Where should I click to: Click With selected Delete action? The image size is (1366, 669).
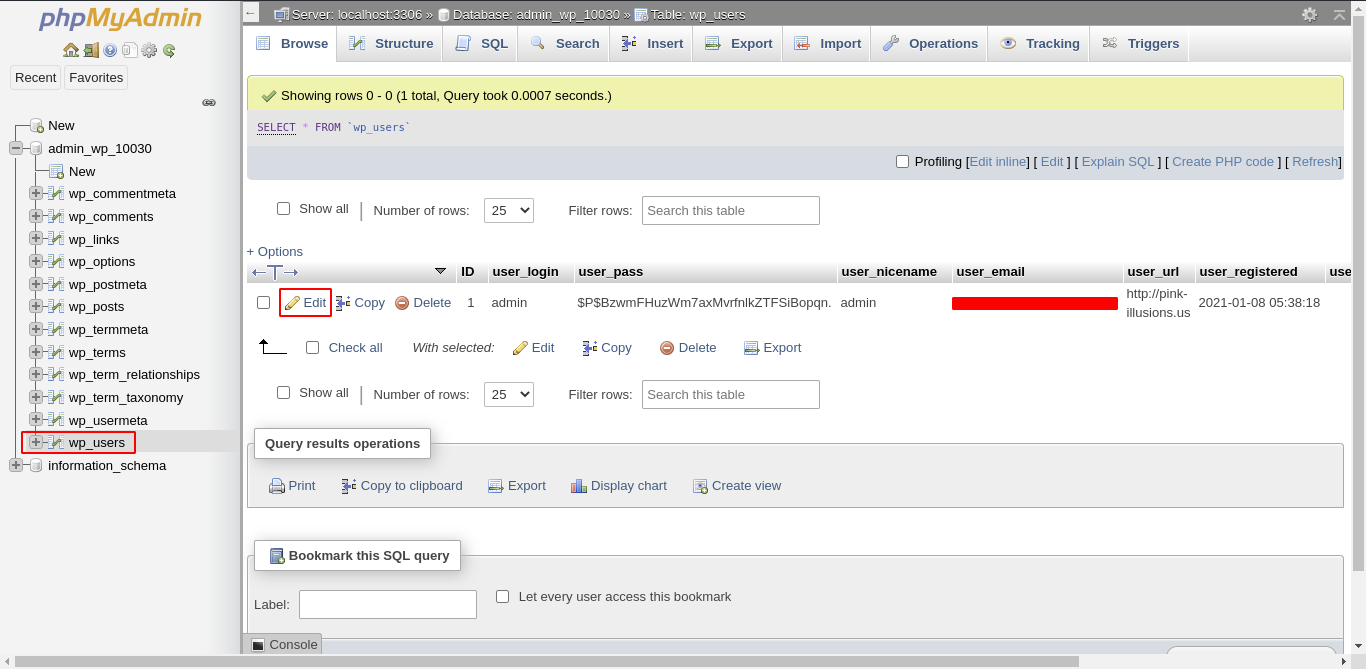pos(688,348)
